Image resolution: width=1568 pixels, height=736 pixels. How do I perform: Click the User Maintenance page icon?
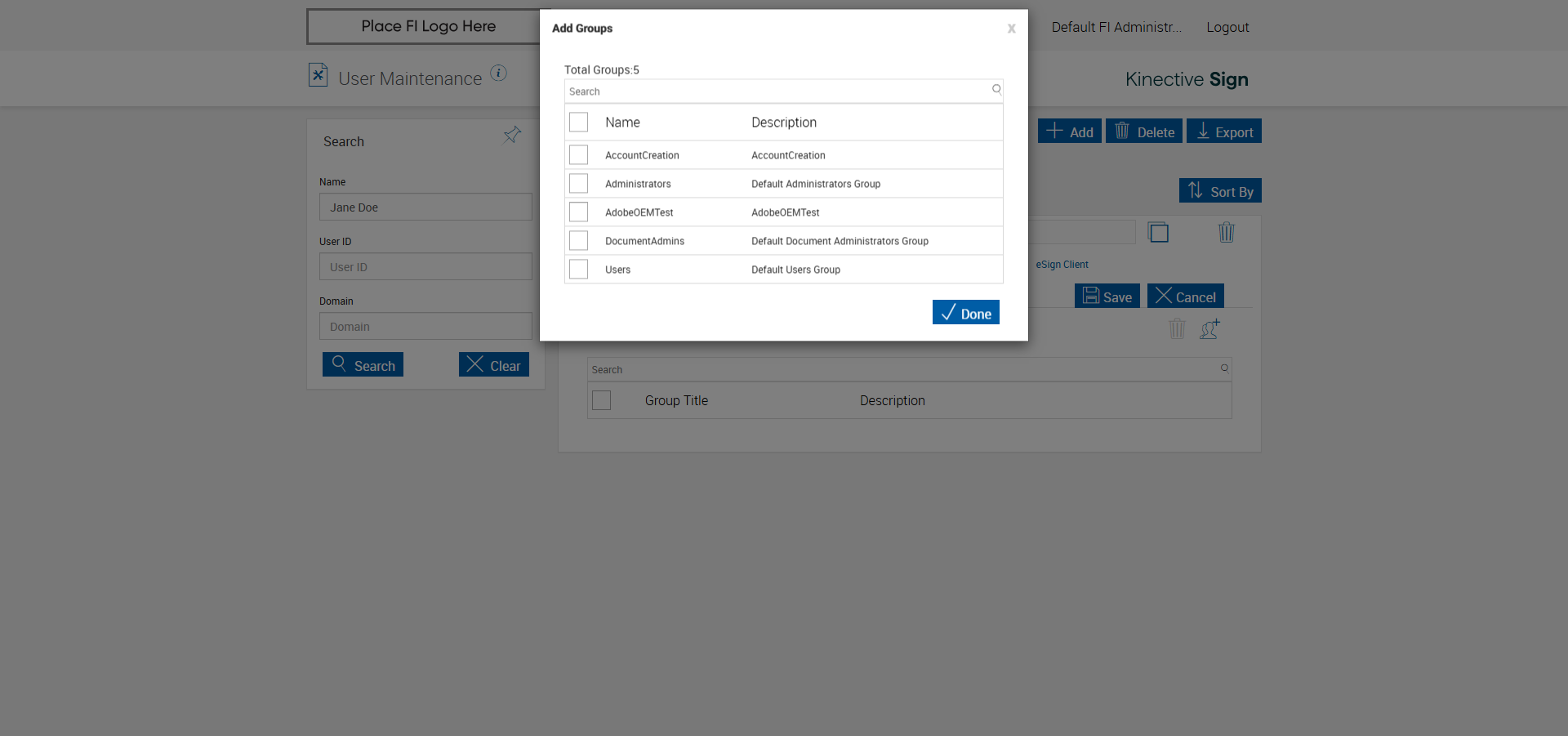[x=318, y=75]
